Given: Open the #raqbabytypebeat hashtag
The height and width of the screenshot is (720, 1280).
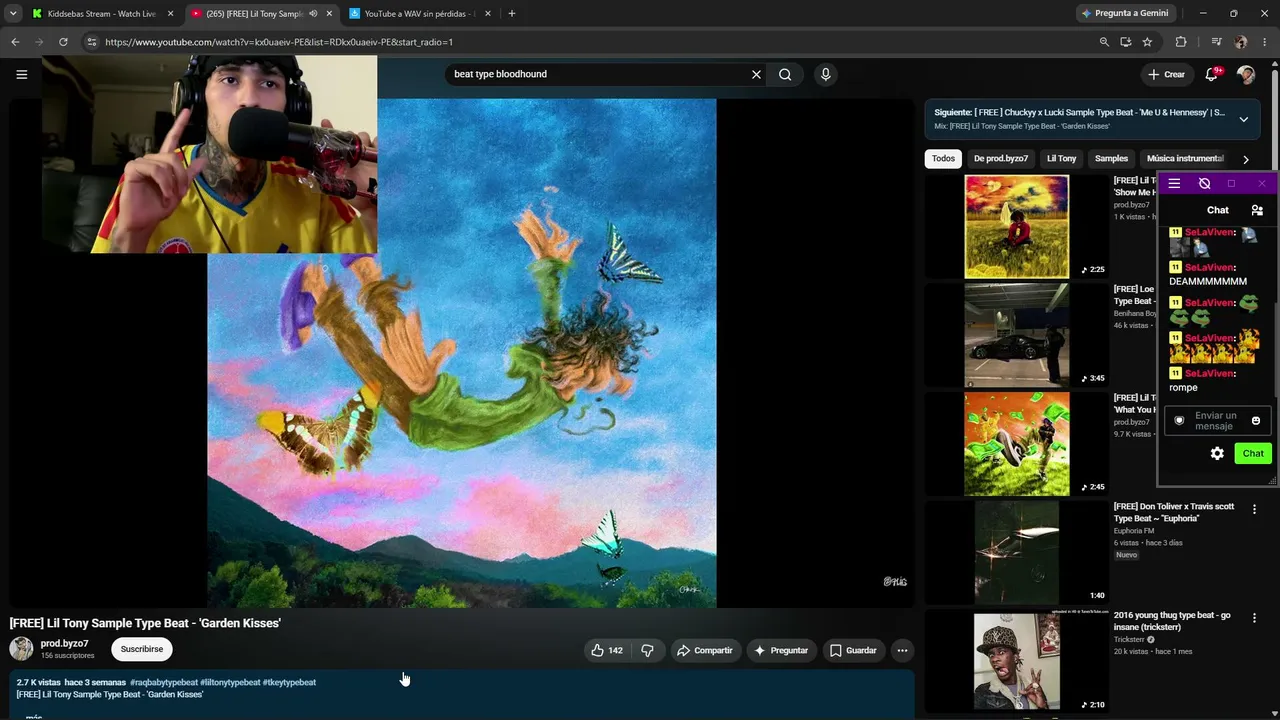Looking at the screenshot, I should 164,682.
